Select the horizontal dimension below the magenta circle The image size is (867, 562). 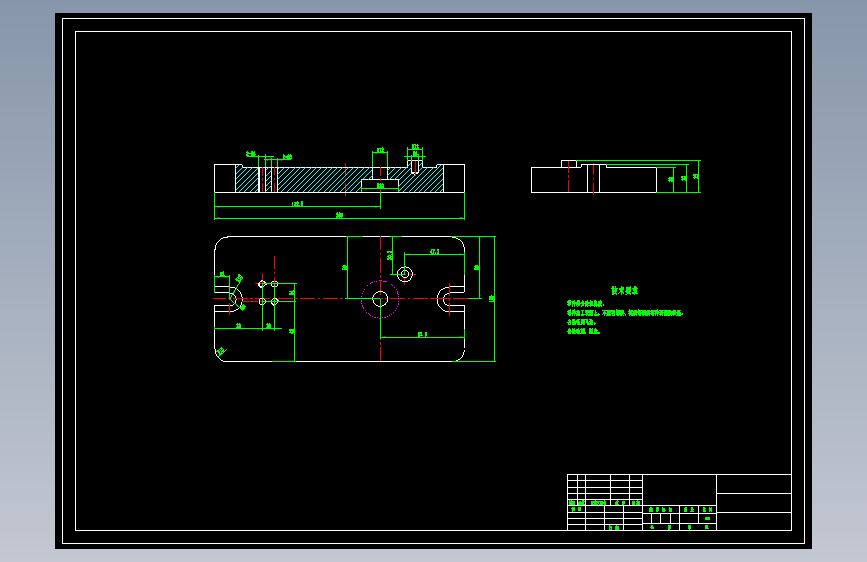pos(422,335)
